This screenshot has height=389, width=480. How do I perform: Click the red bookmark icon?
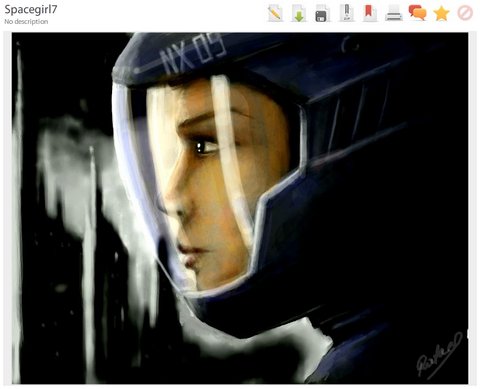tap(370, 14)
